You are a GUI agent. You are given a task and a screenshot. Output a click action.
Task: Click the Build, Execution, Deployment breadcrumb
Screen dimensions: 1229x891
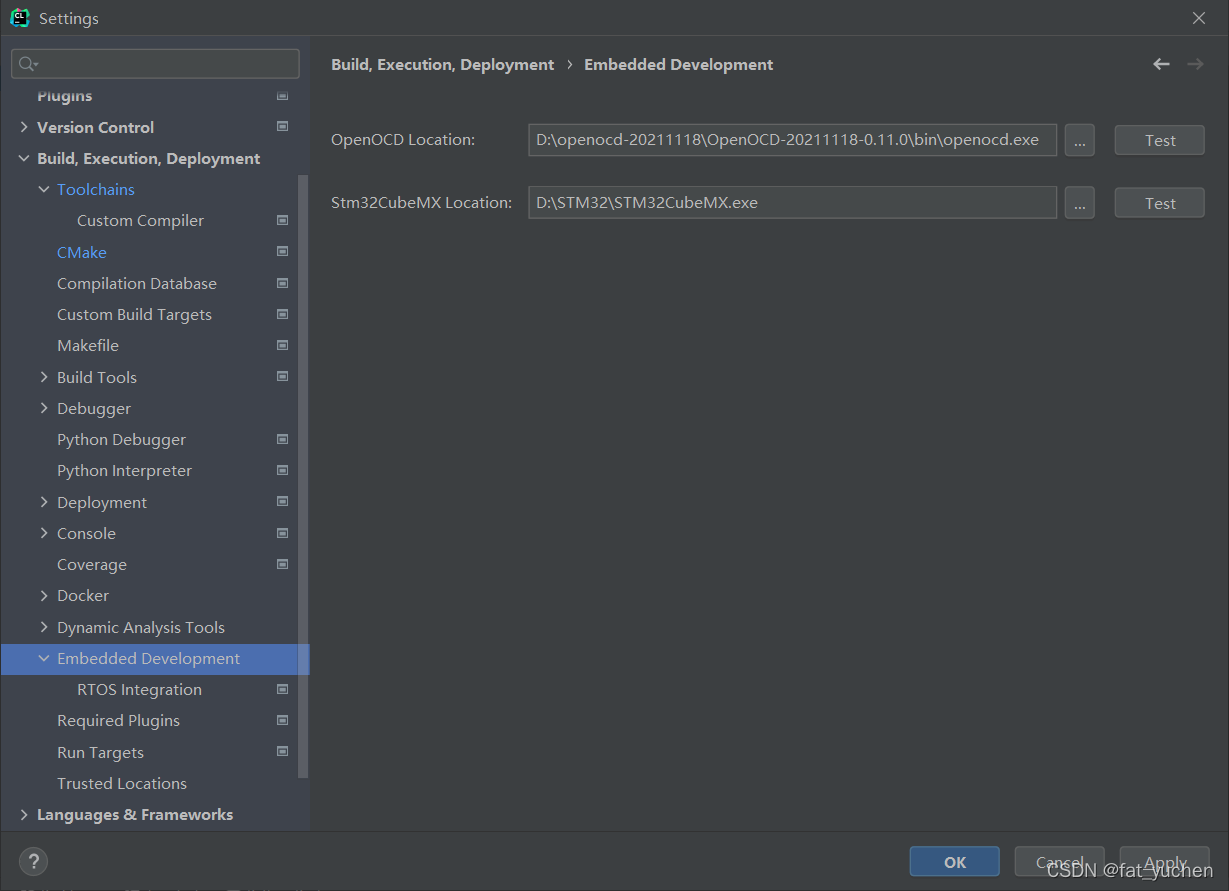[442, 64]
